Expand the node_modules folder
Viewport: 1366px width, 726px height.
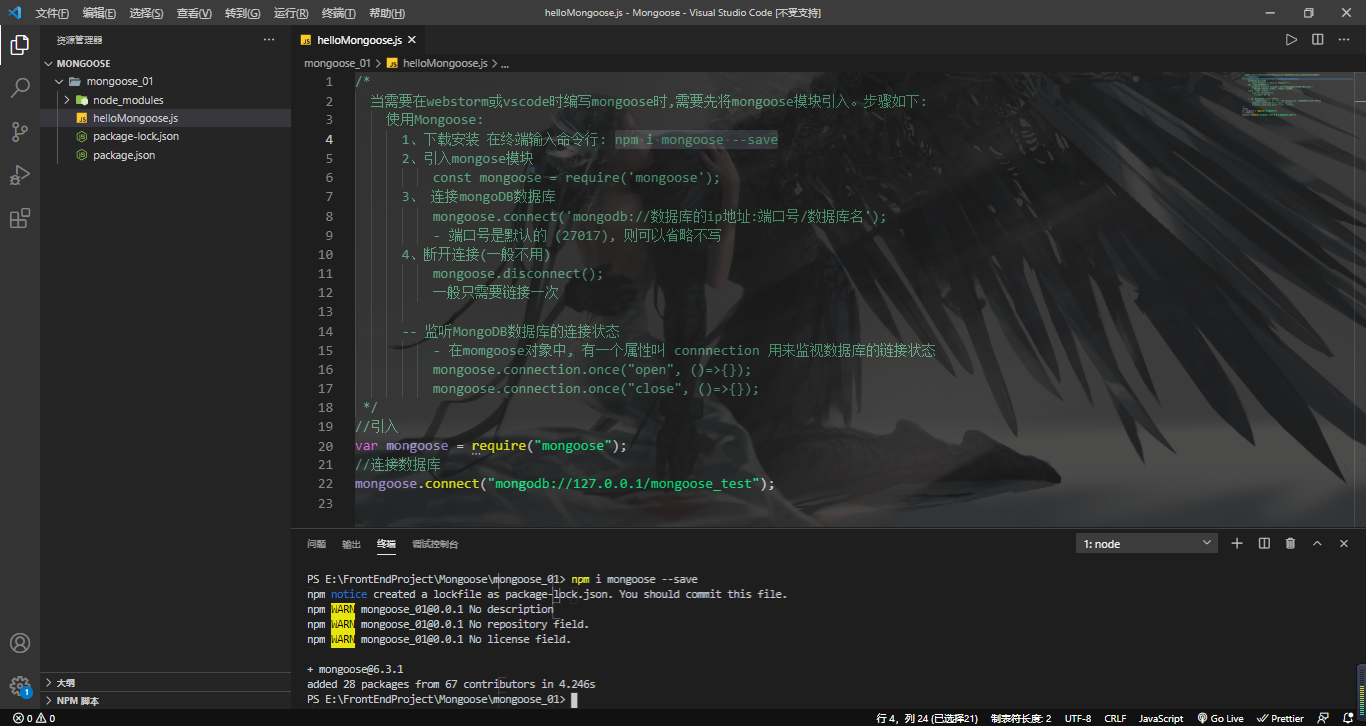165,100
